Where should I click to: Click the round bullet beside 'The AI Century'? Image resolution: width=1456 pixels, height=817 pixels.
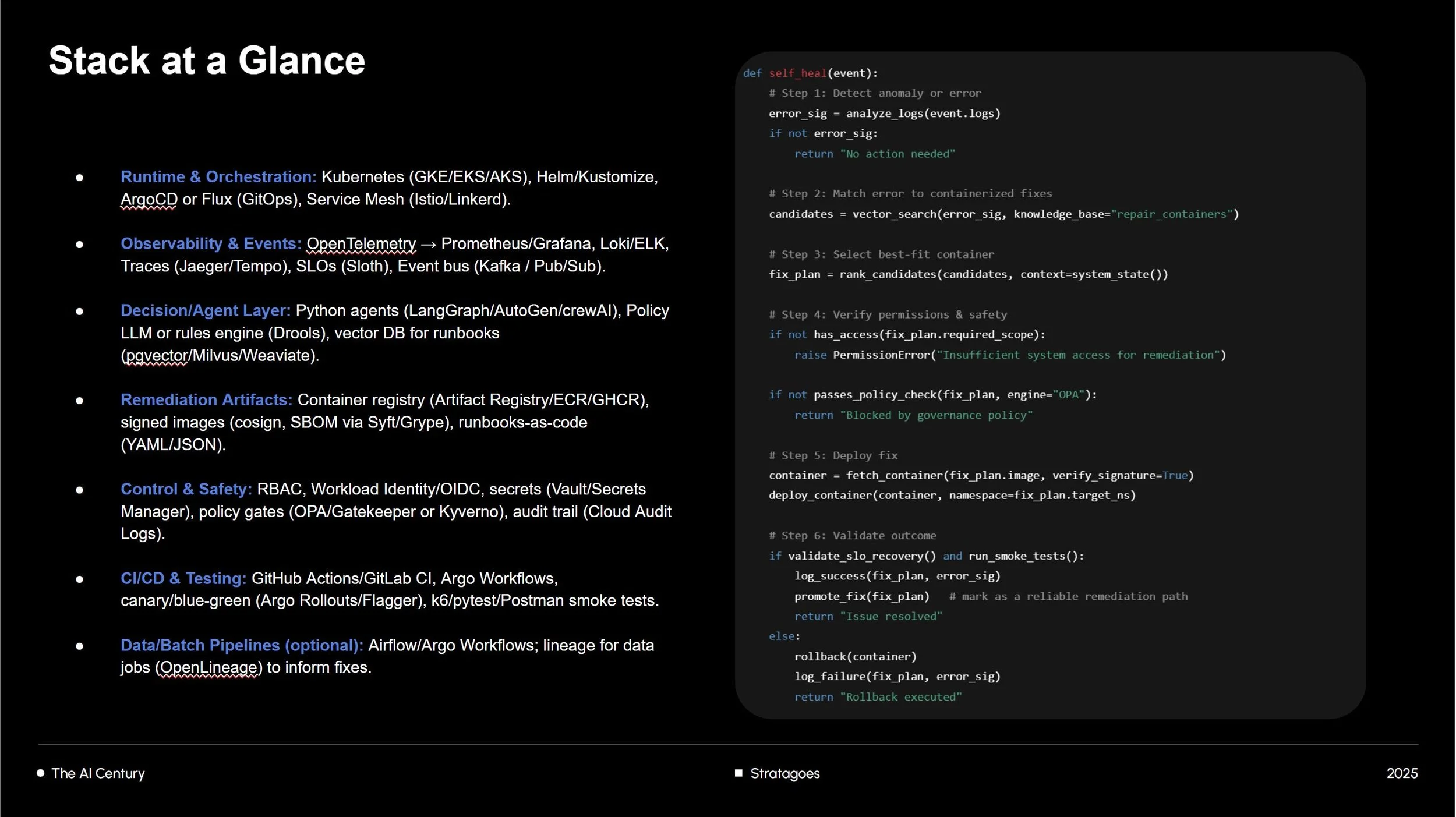(x=41, y=773)
